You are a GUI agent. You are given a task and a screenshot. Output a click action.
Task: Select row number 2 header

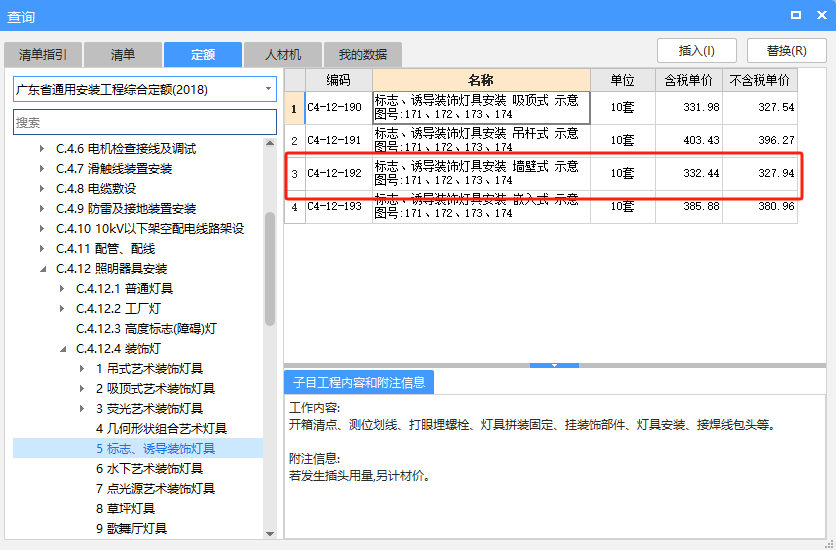tap(294, 141)
